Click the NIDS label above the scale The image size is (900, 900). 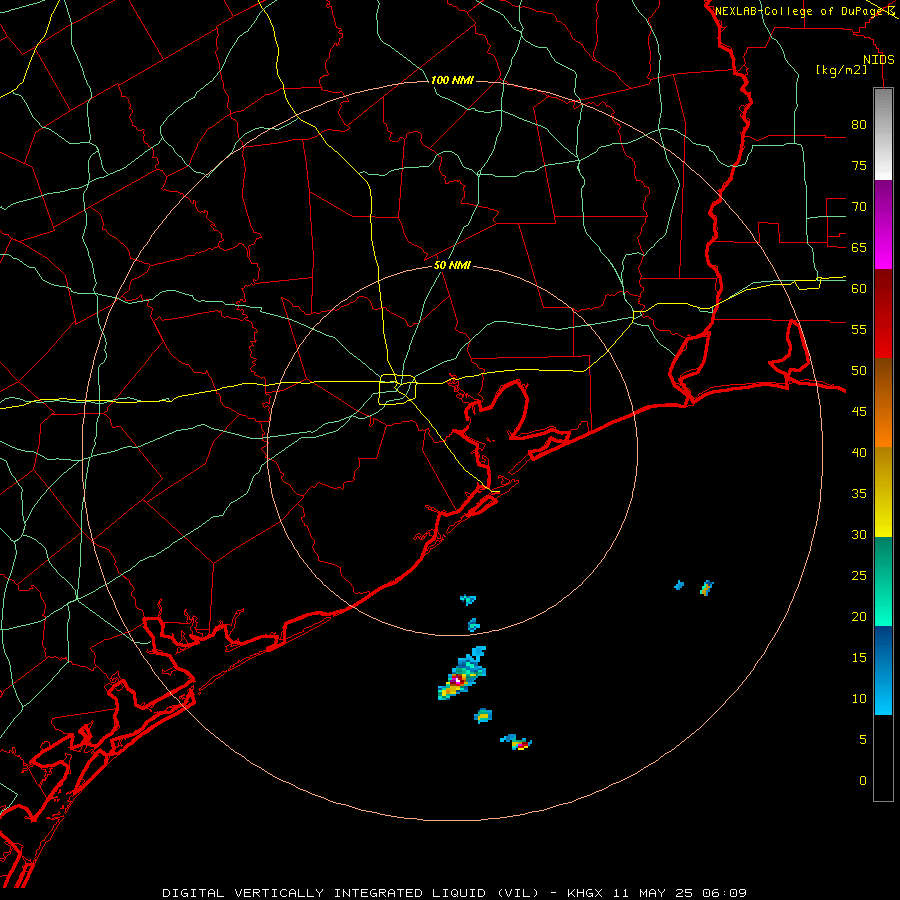pyautogui.click(x=878, y=60)
